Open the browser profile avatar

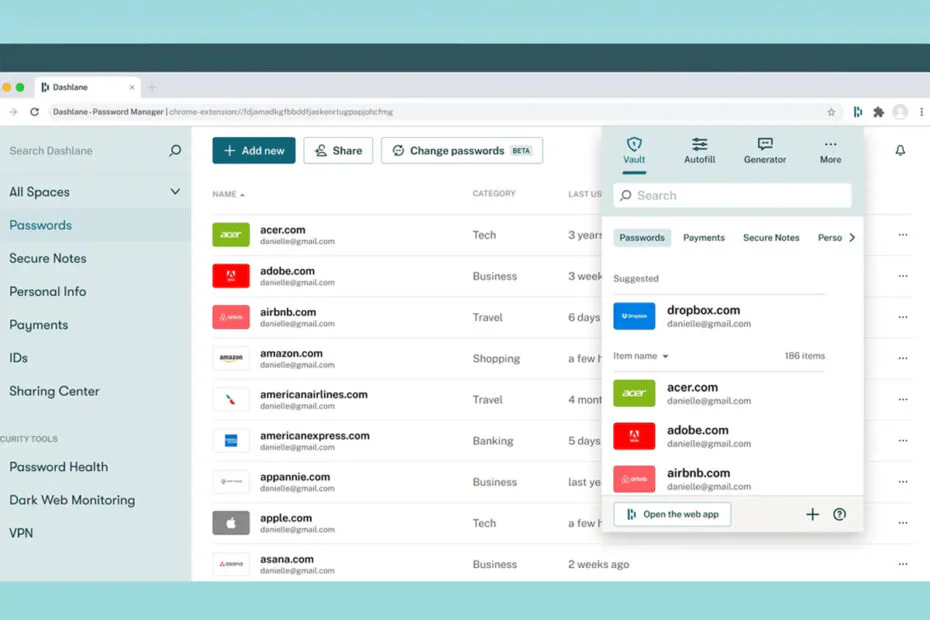pyautogui.click(x=900, y=112)
